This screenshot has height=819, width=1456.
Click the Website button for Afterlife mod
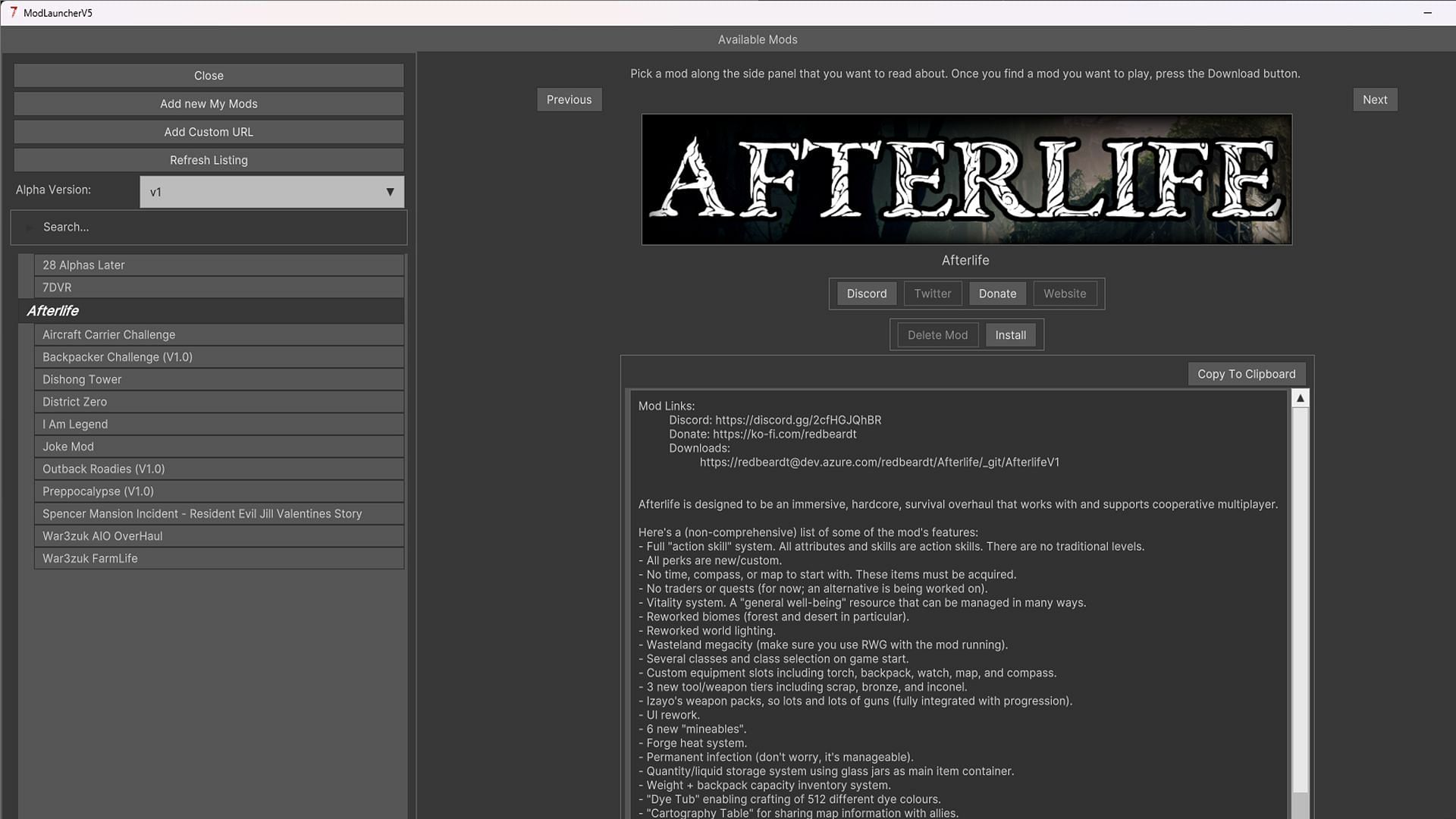1065,293
